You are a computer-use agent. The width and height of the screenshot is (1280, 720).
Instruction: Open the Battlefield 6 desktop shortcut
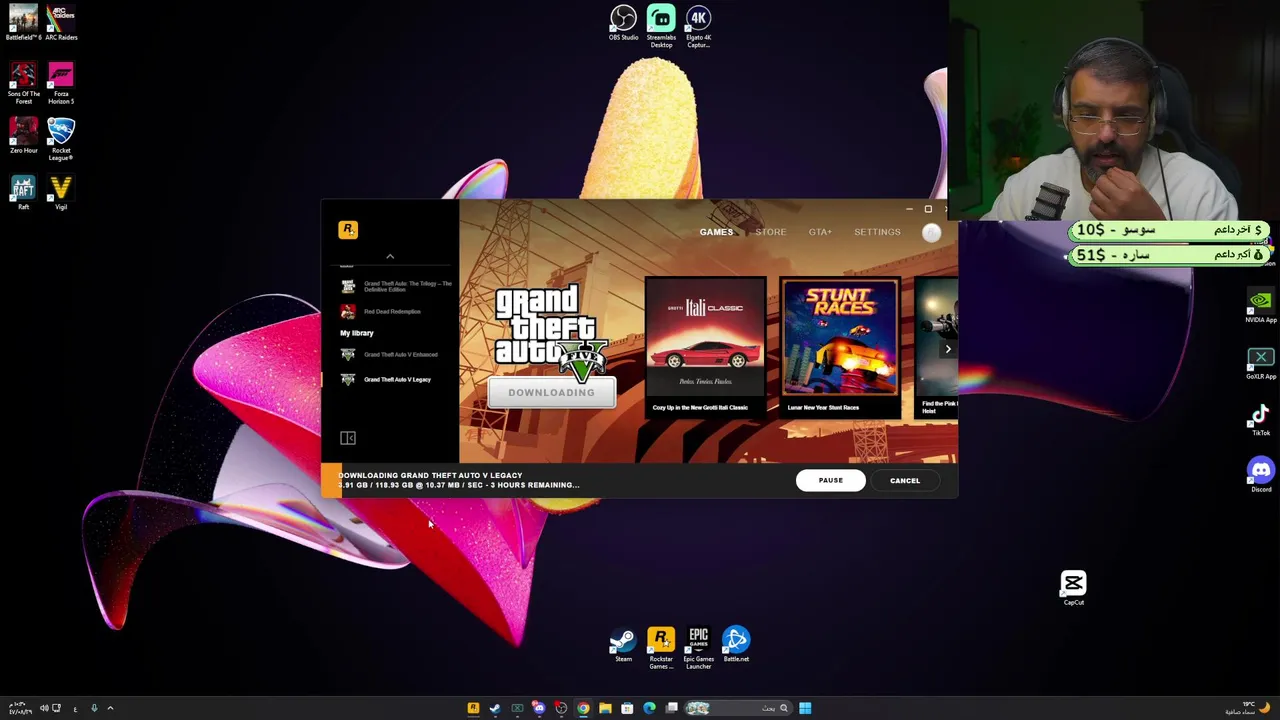coord(23,22)
